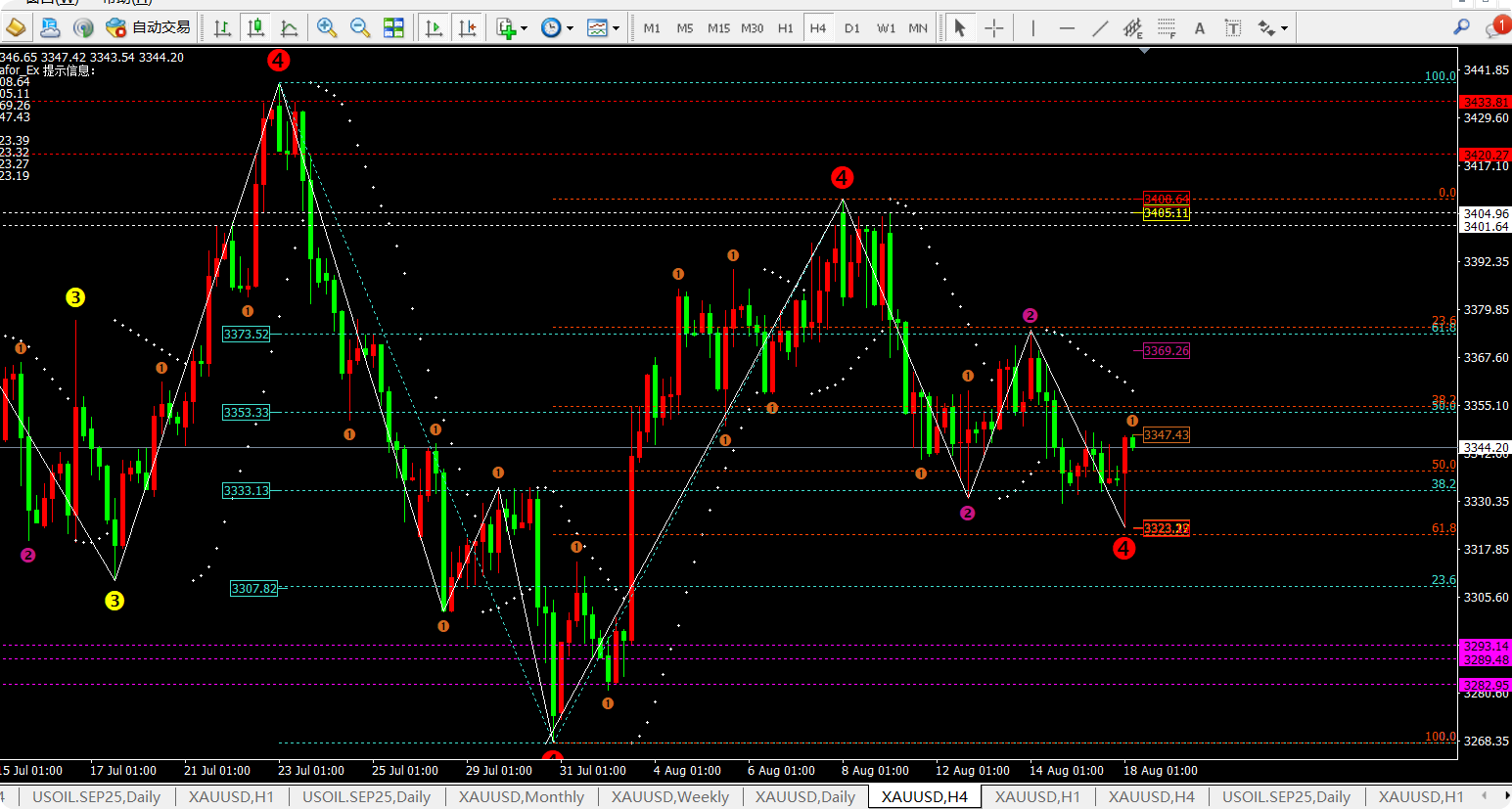Toggle candlestick chart mode
The height and width of the screenshot is (810, 1512).
click(x=255, y=28)
